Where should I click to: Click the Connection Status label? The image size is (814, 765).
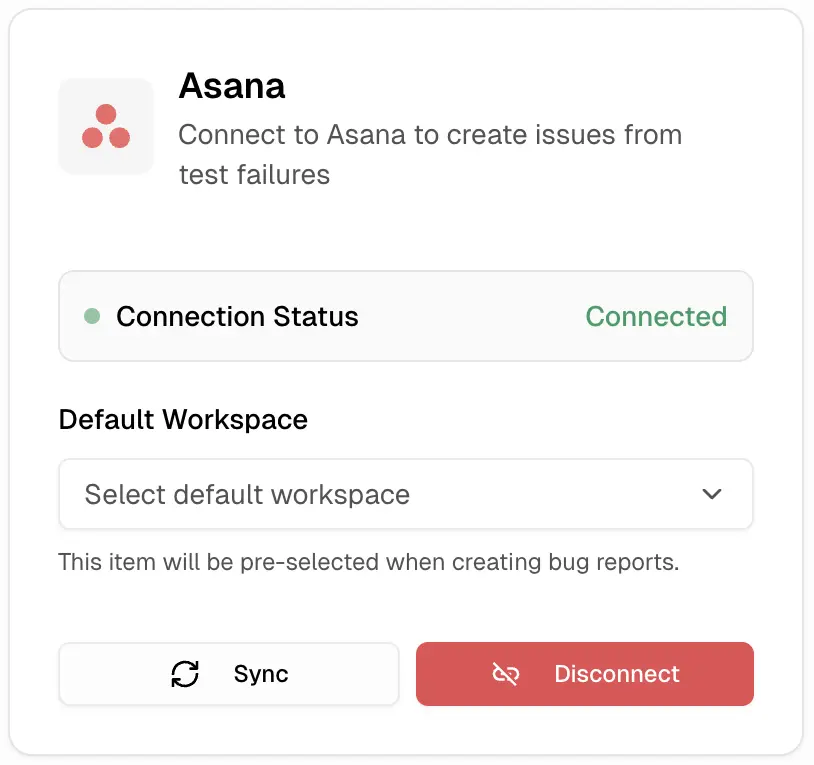pyautogui.click(x=237, y=316)
